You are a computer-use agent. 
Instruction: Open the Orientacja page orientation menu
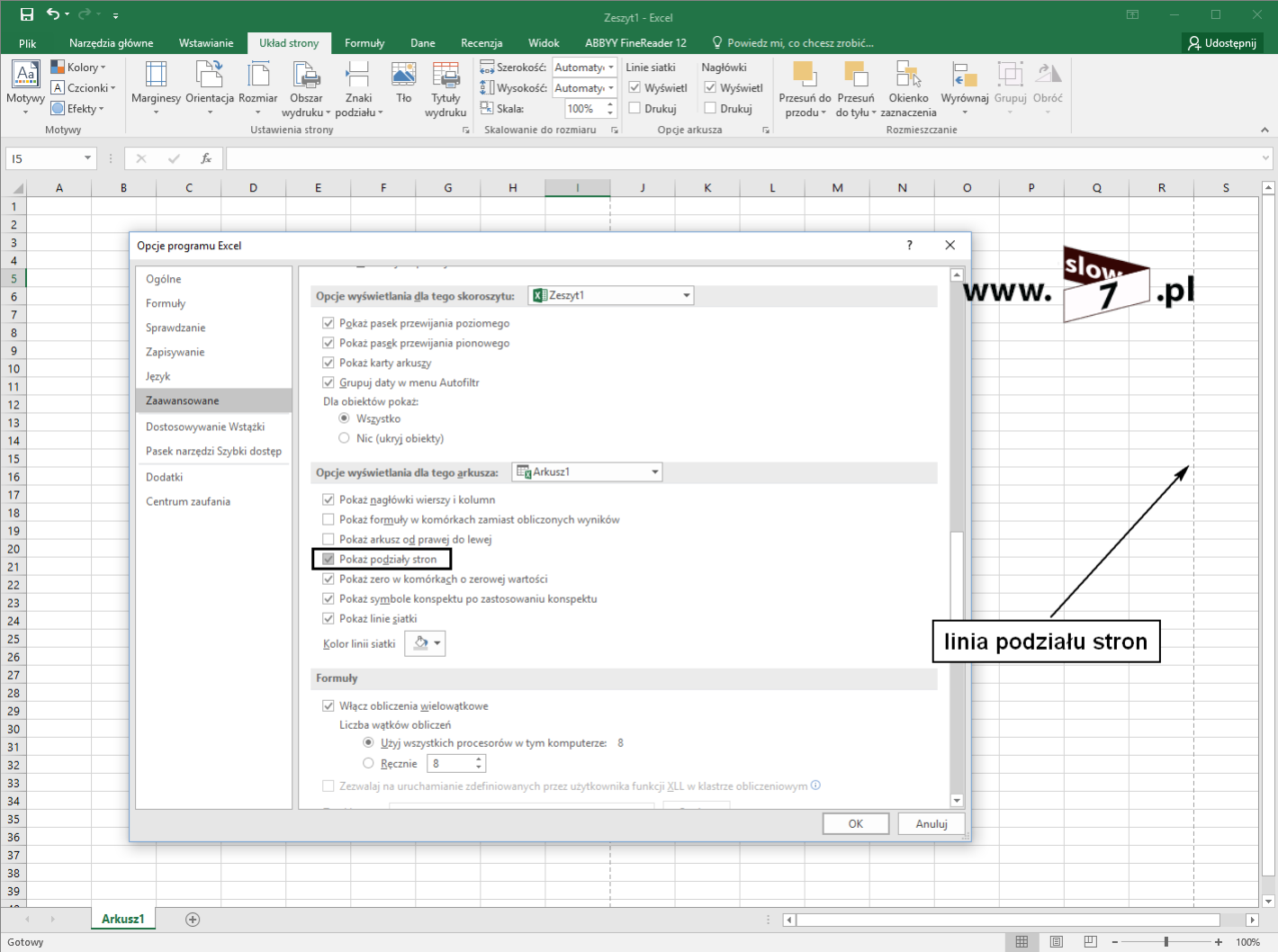click(210, 88)
